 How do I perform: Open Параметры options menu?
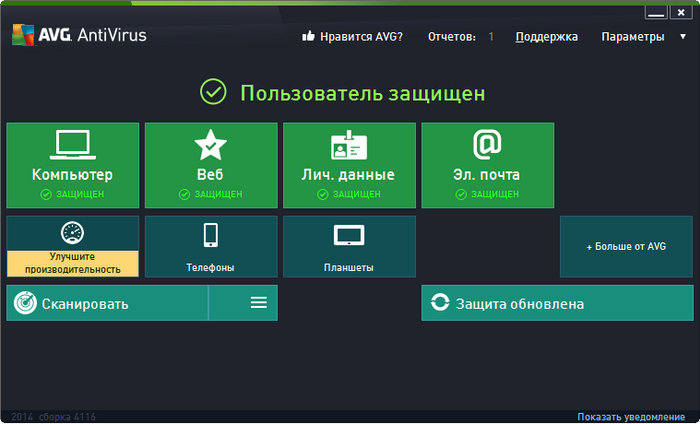point(633,37)
